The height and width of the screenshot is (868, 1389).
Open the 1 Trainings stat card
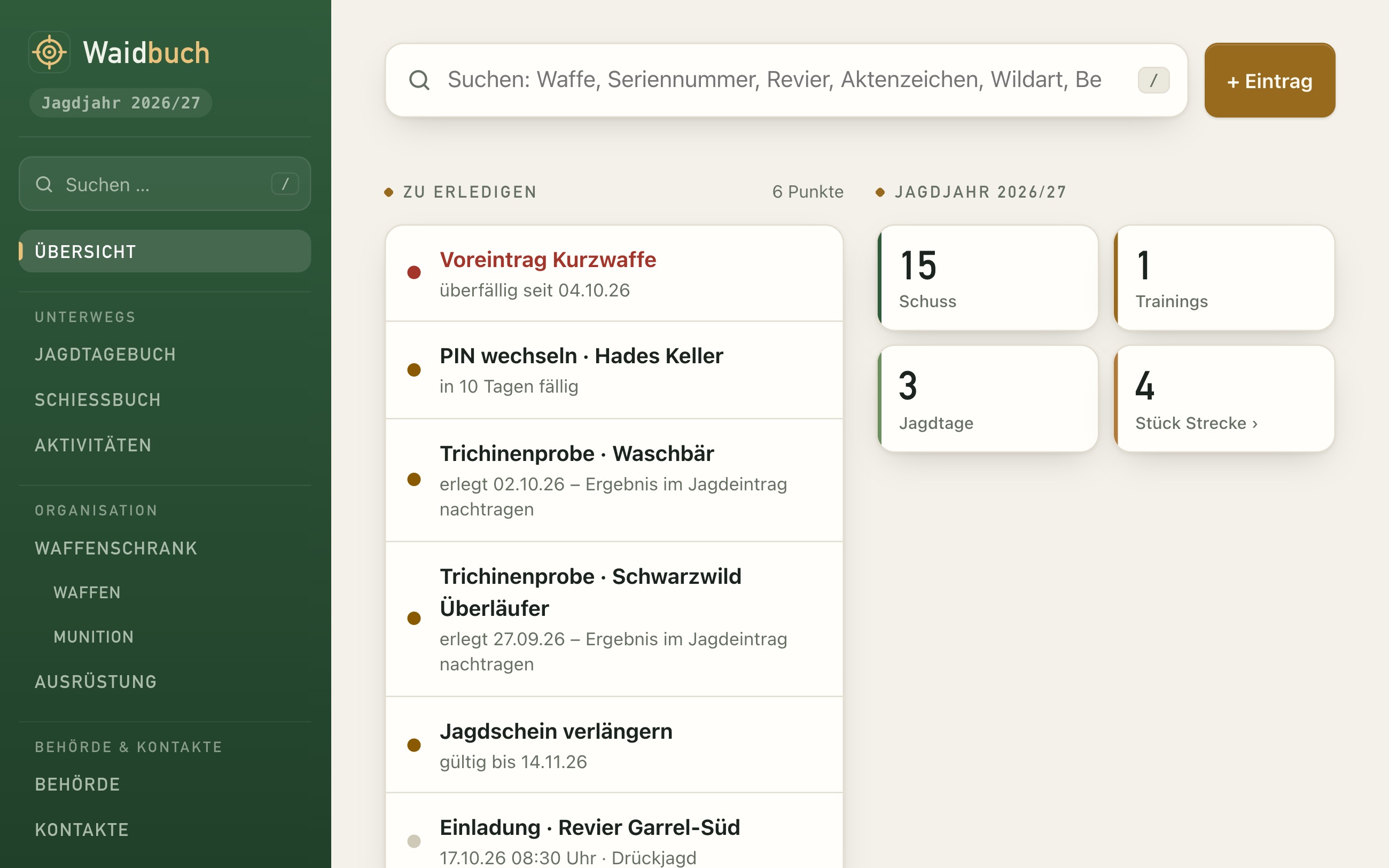coord(1224,278)
